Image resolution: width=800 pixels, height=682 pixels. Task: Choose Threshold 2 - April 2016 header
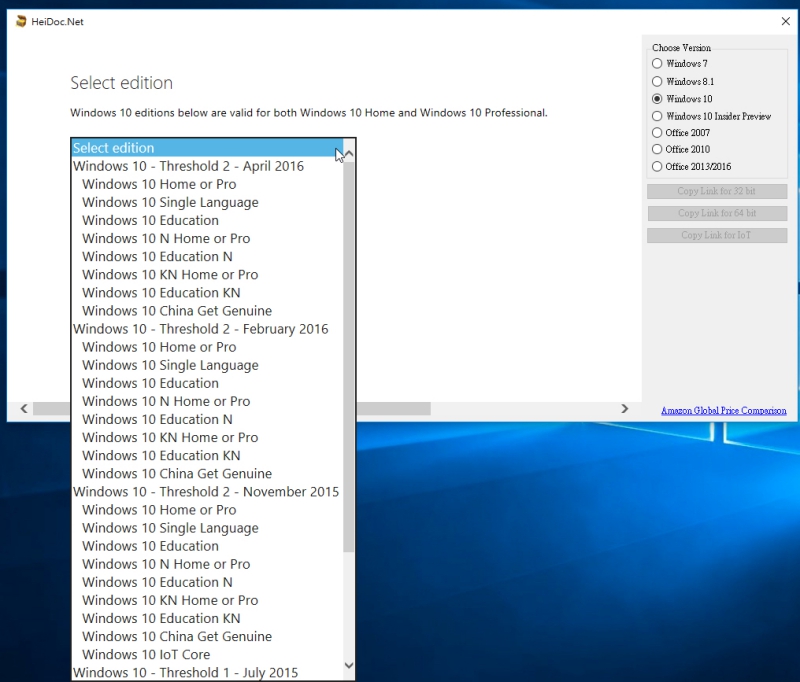[x=188, y=166]
